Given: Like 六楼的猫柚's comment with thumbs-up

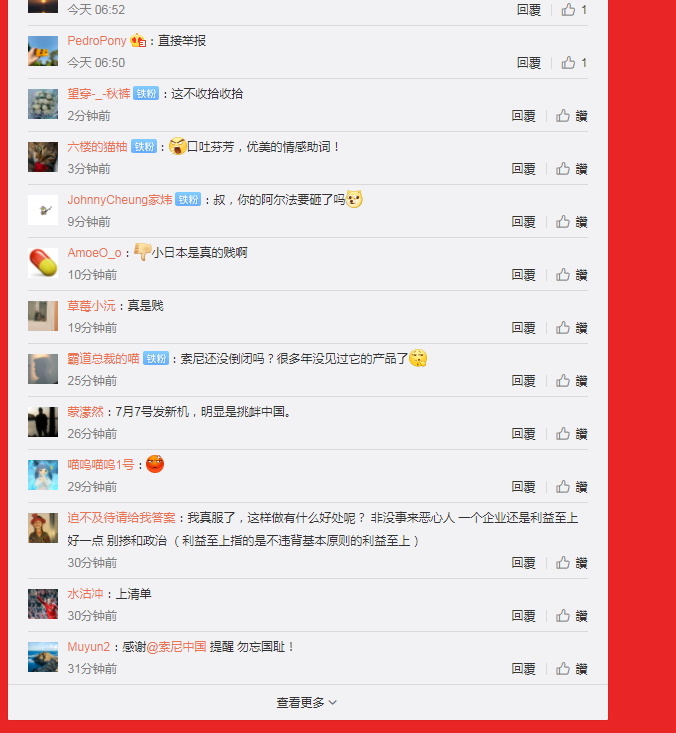Looking at the screenshot, I should click(571, 168).
